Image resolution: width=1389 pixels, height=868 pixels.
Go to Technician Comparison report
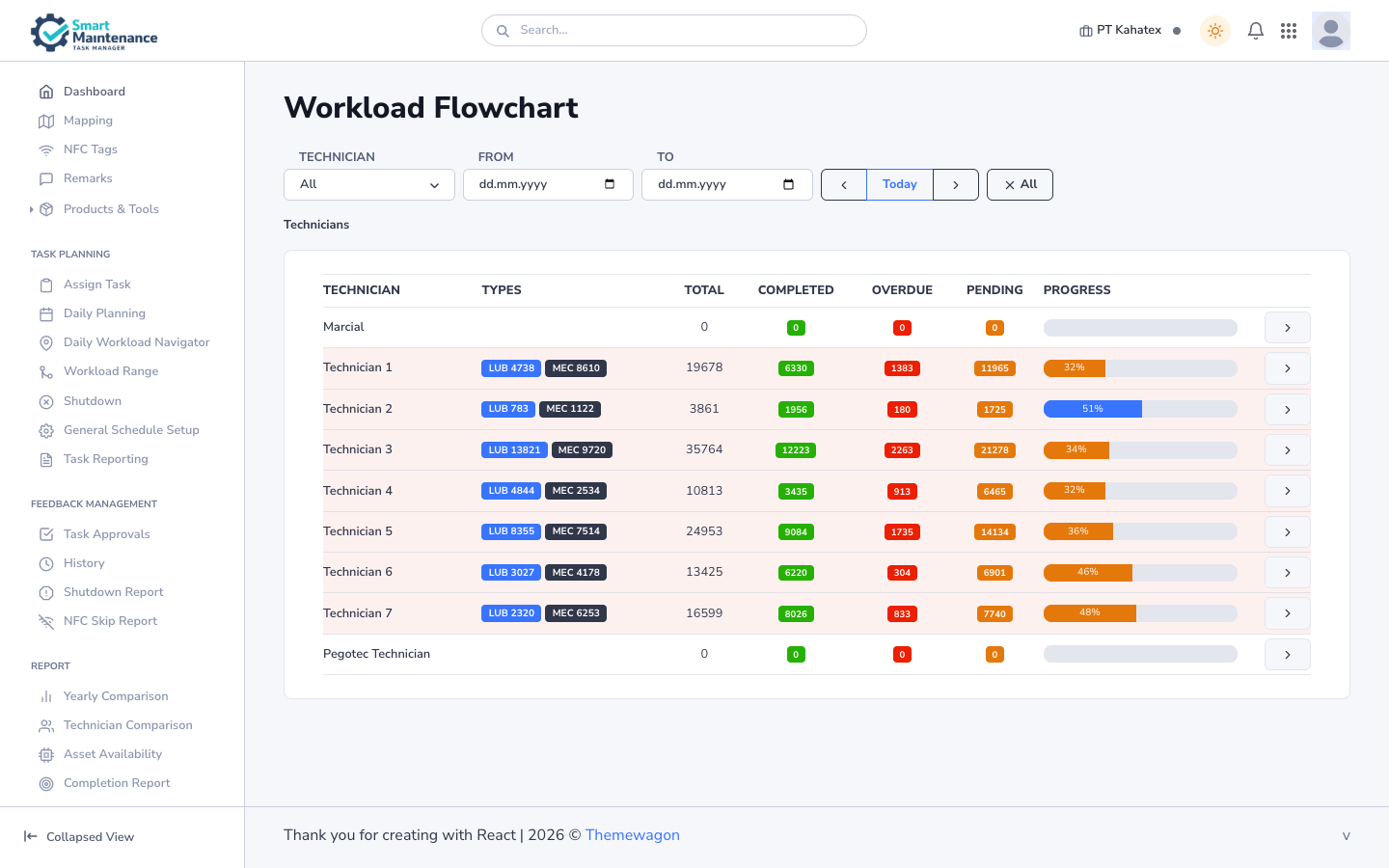(127, 725)
